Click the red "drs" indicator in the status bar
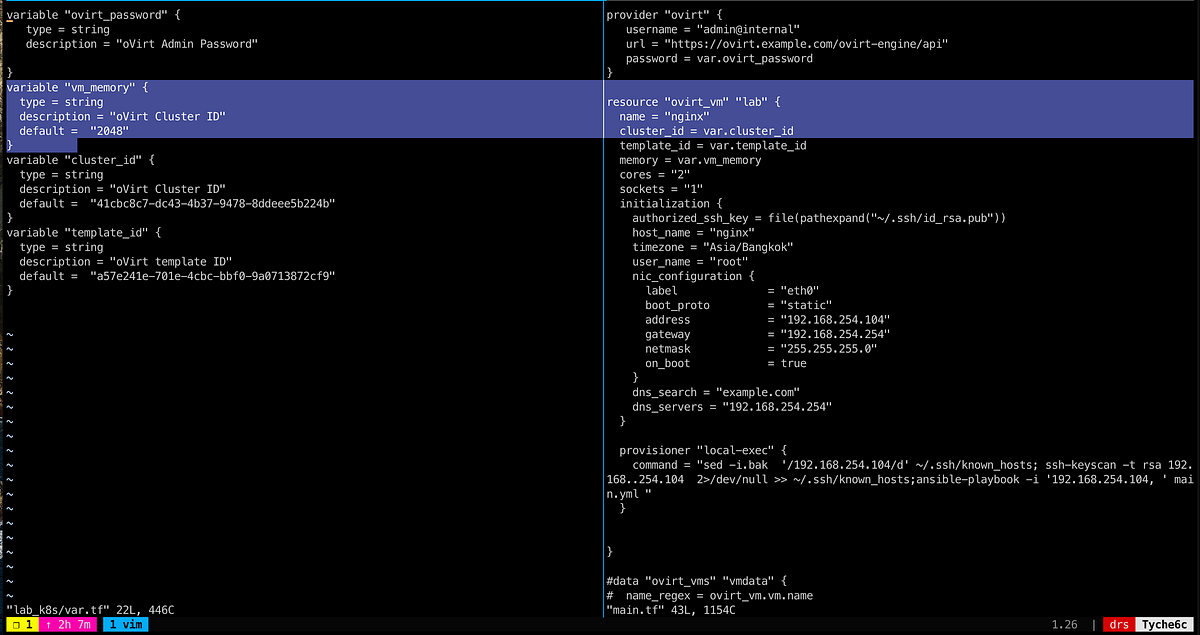 (1118, 623)
